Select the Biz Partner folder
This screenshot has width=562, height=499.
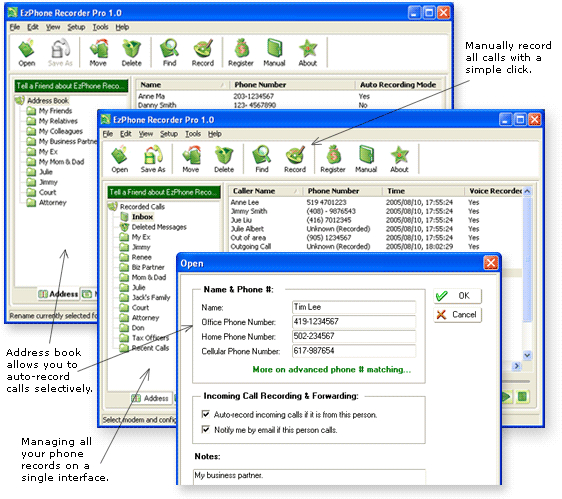pyautogui.click(x=148, y=267)
